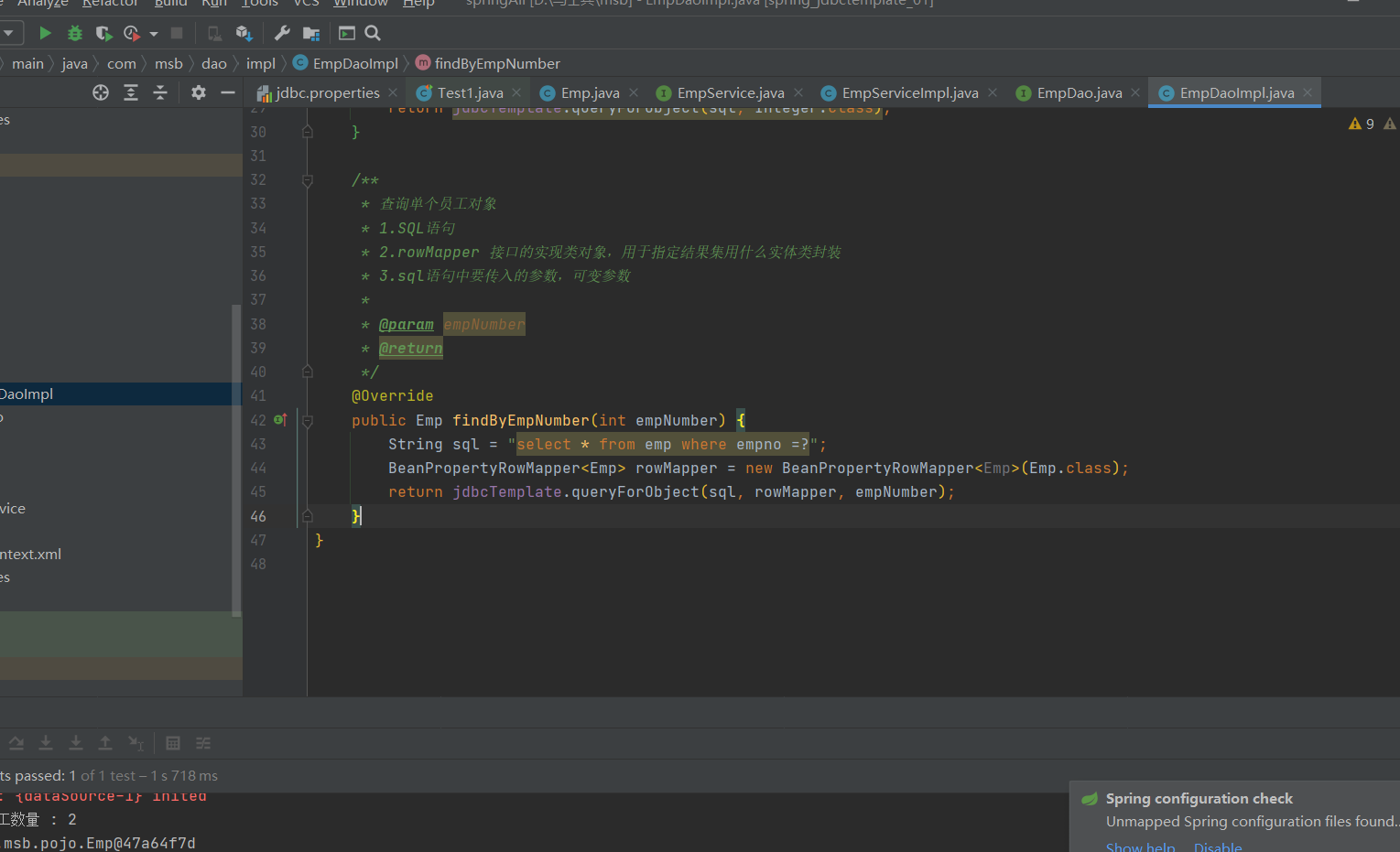Open Evaluate Expression calculator icon
Viewport: 1400px width, 852px height.
[x=173, y=743]
